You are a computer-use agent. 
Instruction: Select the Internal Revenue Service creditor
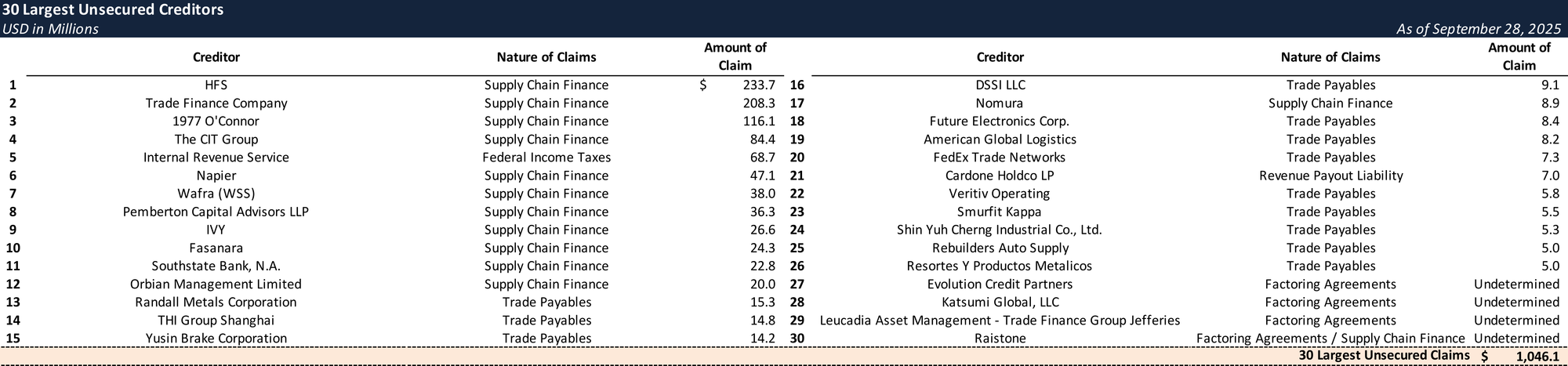click(216, 158)
